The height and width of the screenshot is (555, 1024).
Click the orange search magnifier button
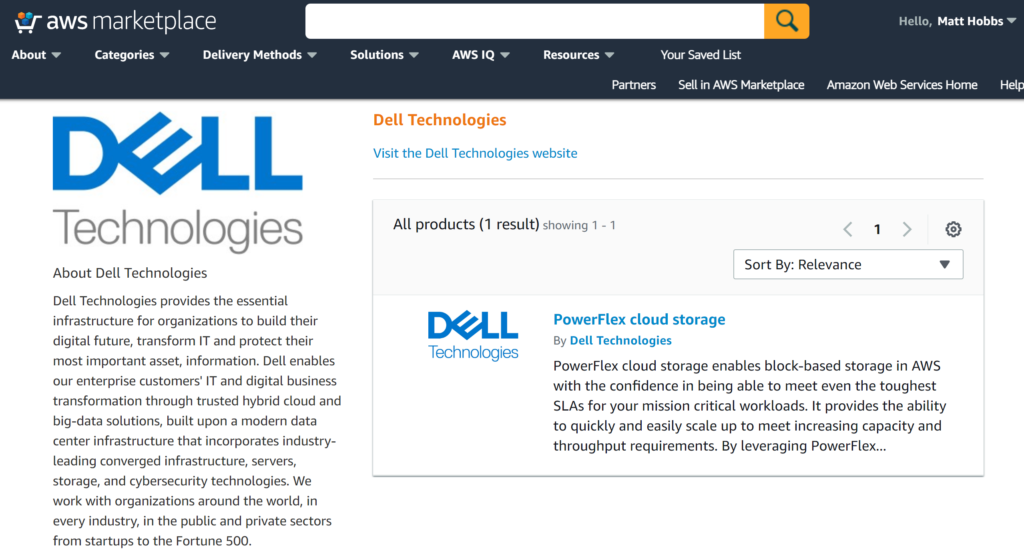[x=786, y=22]
